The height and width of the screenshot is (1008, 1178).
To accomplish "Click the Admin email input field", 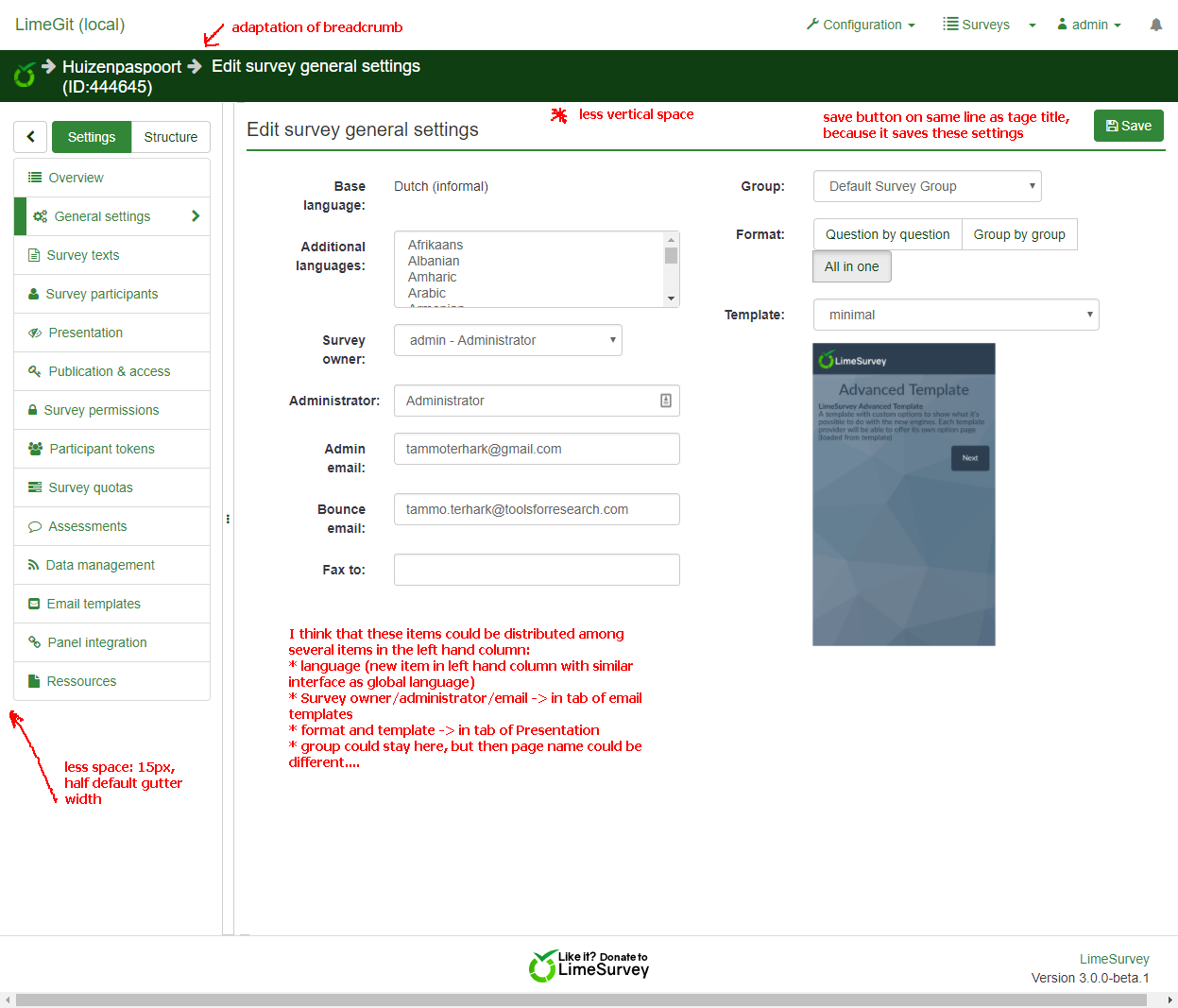I will pos(536,449).
